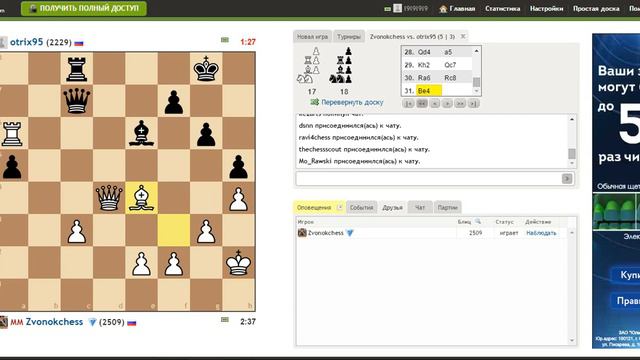Click Zvonokchess avatar in friends list
Image resolution: width=640 pixels, height=360 pixels.
[302, 233]
